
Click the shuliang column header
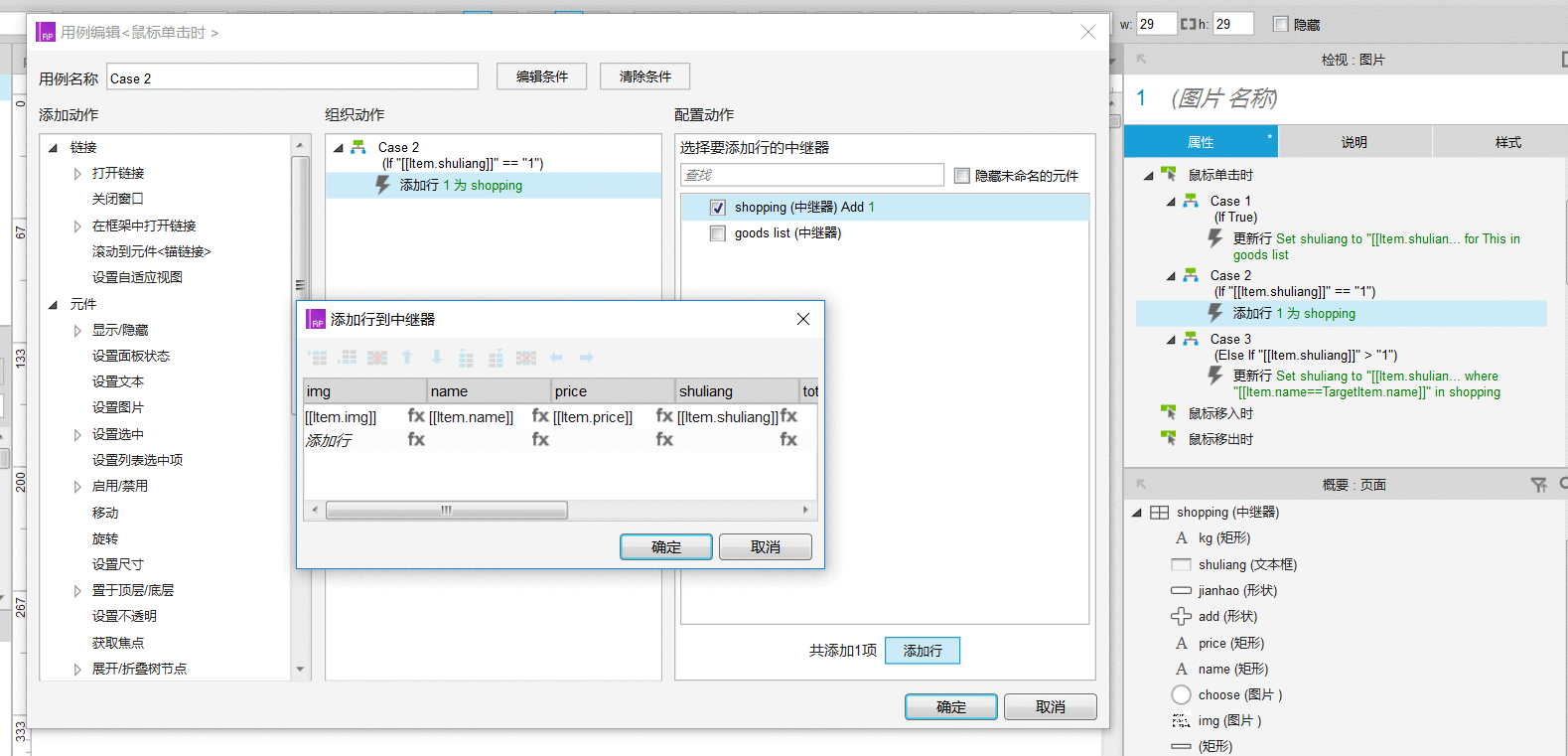(737, 391)
